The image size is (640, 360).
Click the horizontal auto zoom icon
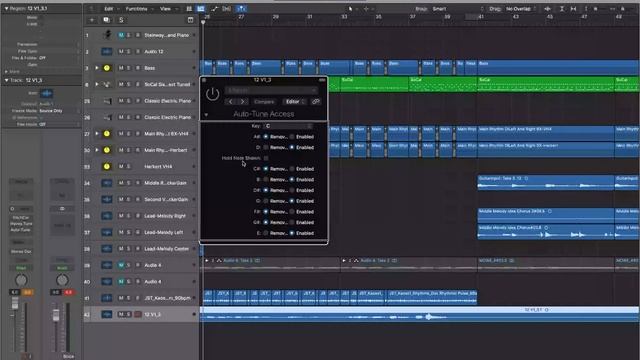coord(573,9)
